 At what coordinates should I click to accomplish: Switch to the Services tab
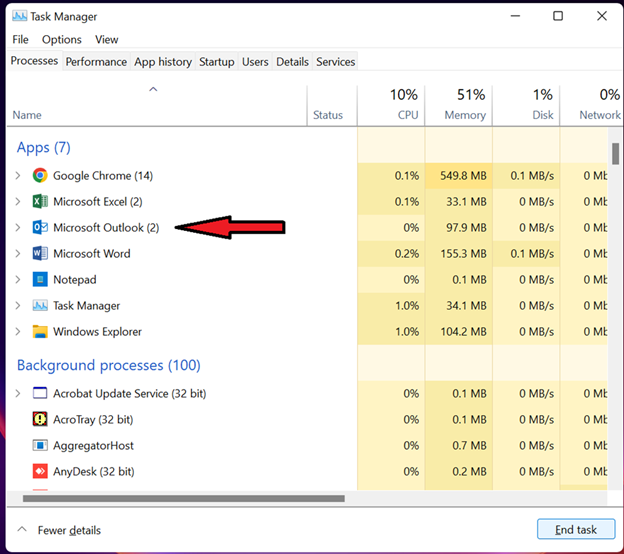tap(335, 62)
